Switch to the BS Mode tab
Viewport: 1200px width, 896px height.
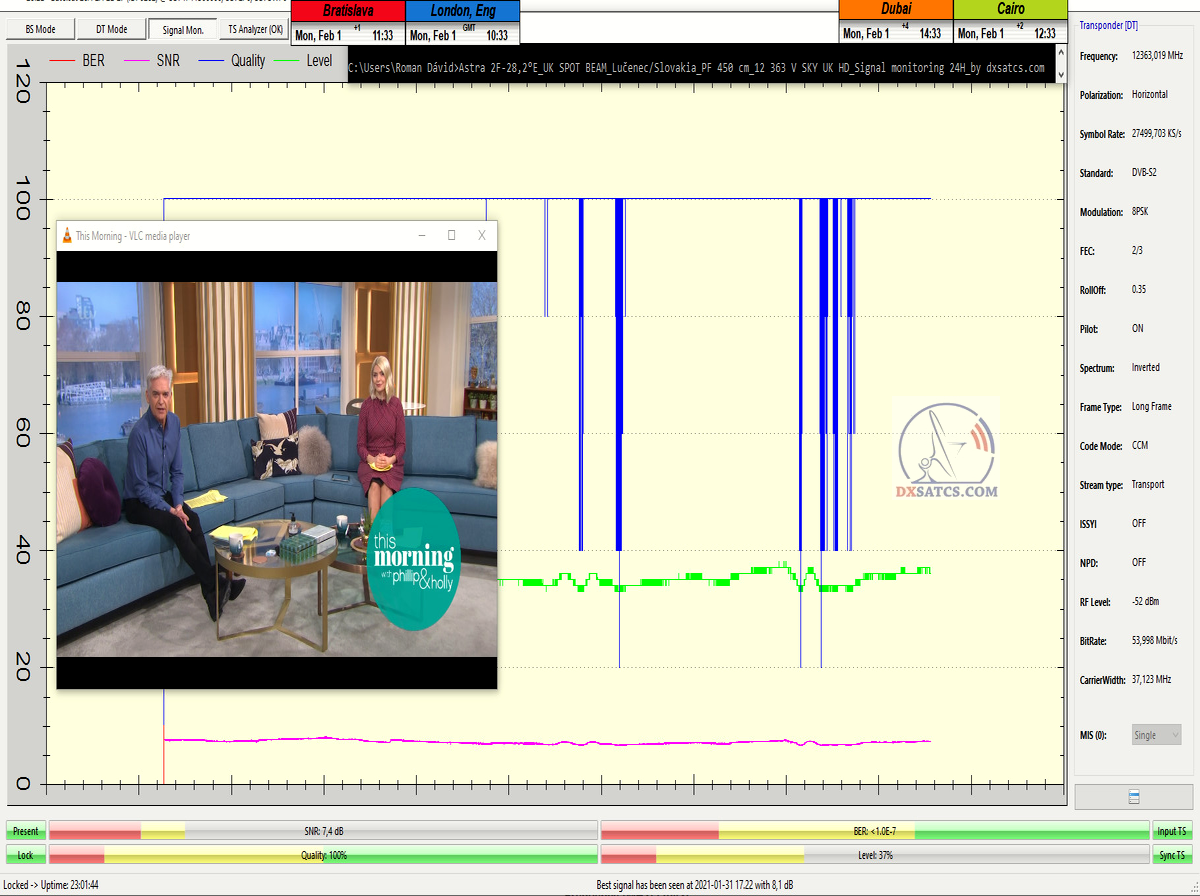coord(40,29)
